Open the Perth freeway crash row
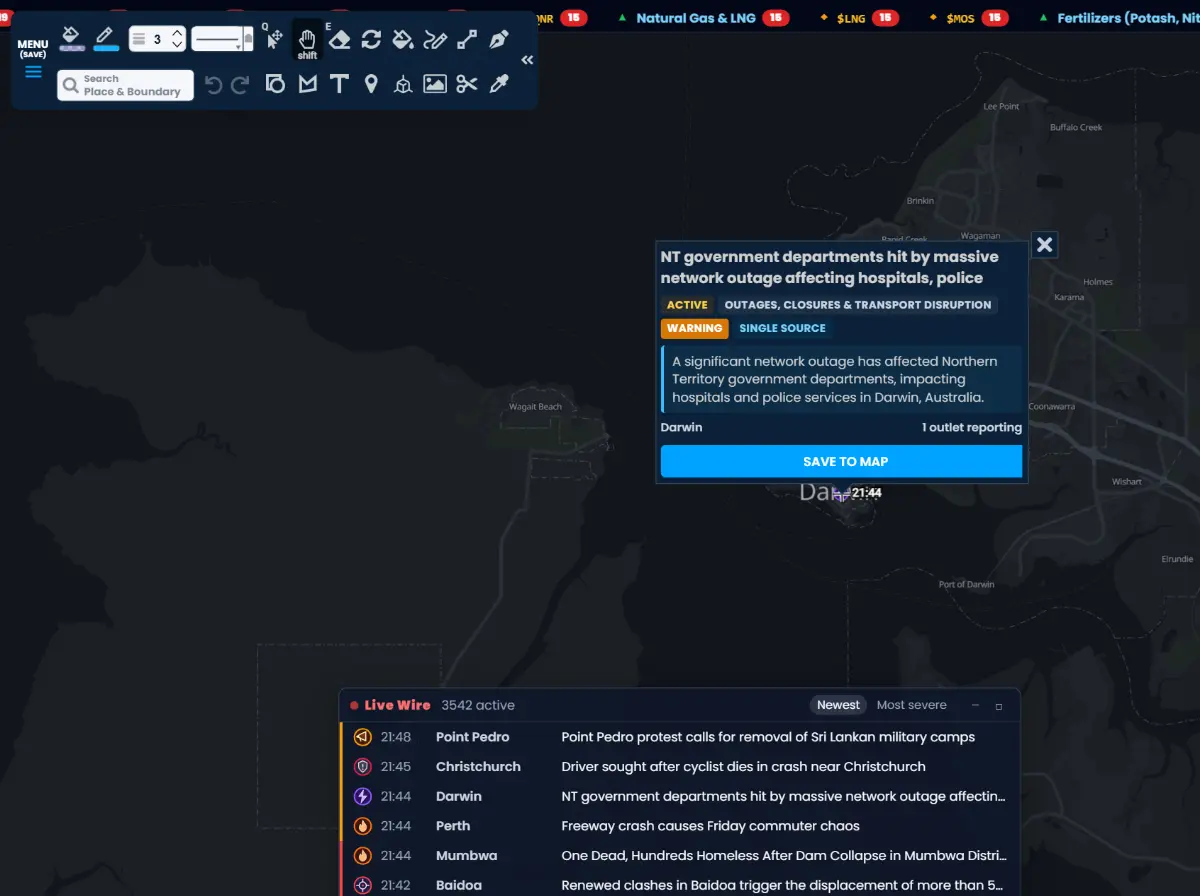The image size is (1200, 896). tap(680, 826)
